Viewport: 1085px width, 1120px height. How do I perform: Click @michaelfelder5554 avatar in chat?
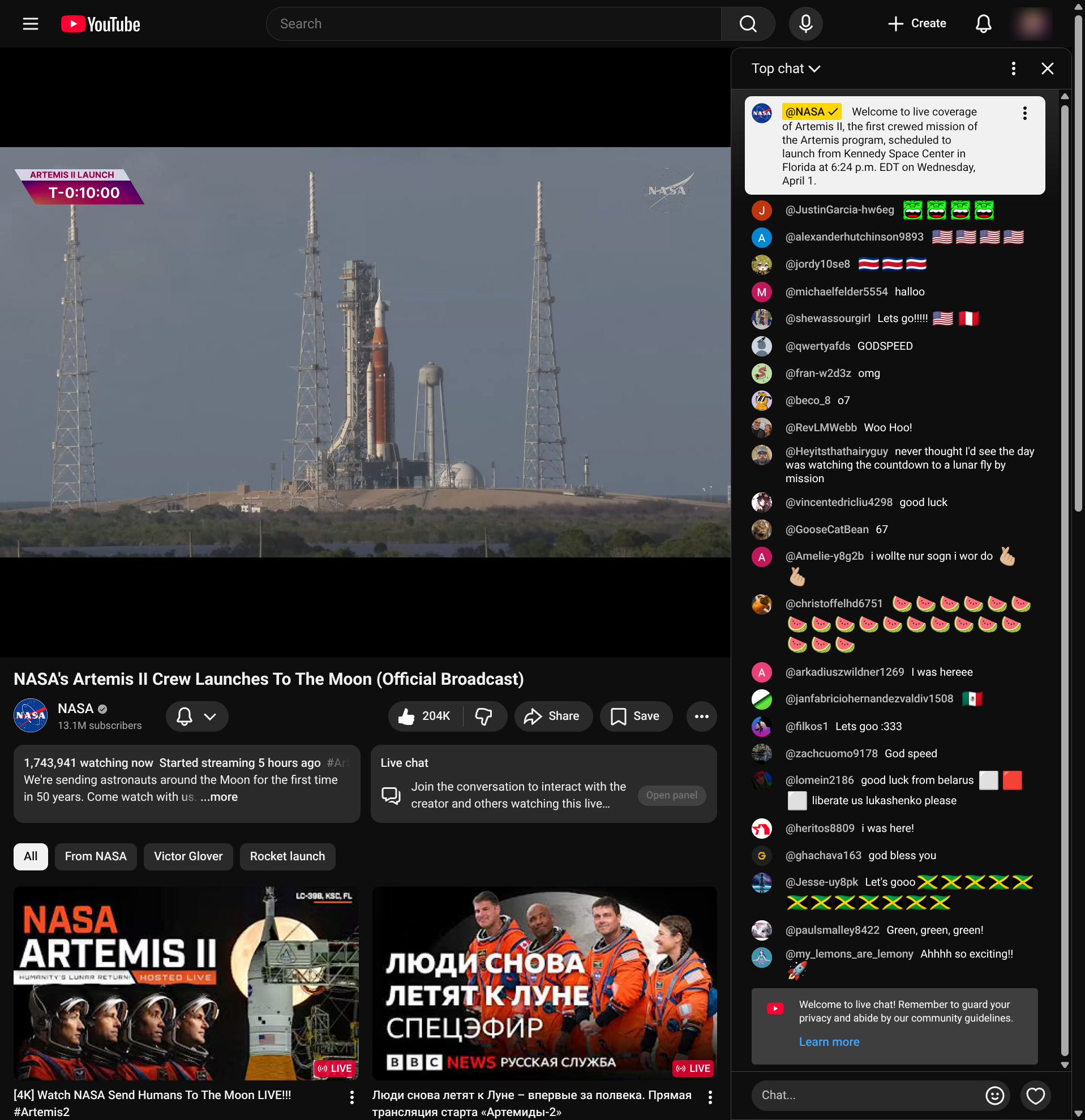tap(762, 292)
